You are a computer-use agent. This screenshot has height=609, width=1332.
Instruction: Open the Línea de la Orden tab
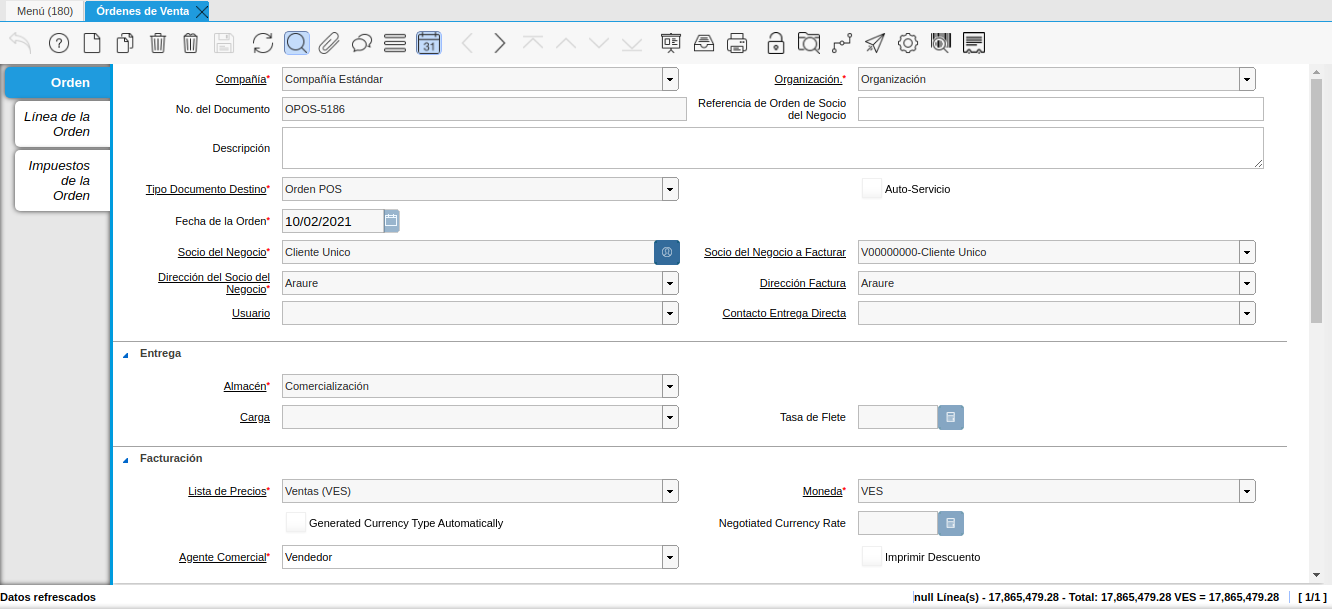[62, 124]
